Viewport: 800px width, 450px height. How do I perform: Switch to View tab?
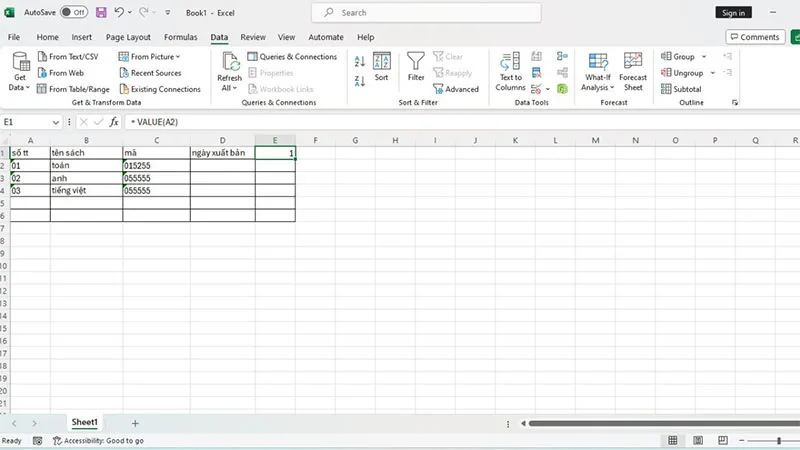[x=286, y=37]
